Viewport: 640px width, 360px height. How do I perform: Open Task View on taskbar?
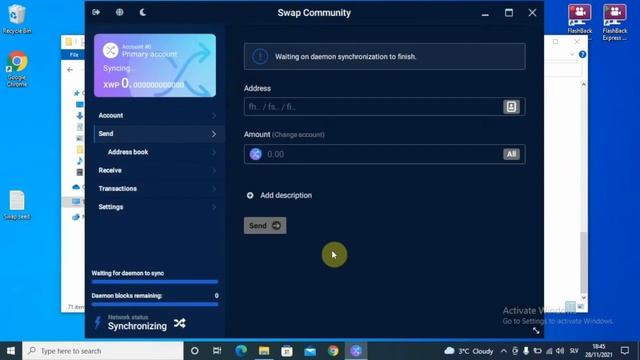pyautogui.click(x=217, y=351)
